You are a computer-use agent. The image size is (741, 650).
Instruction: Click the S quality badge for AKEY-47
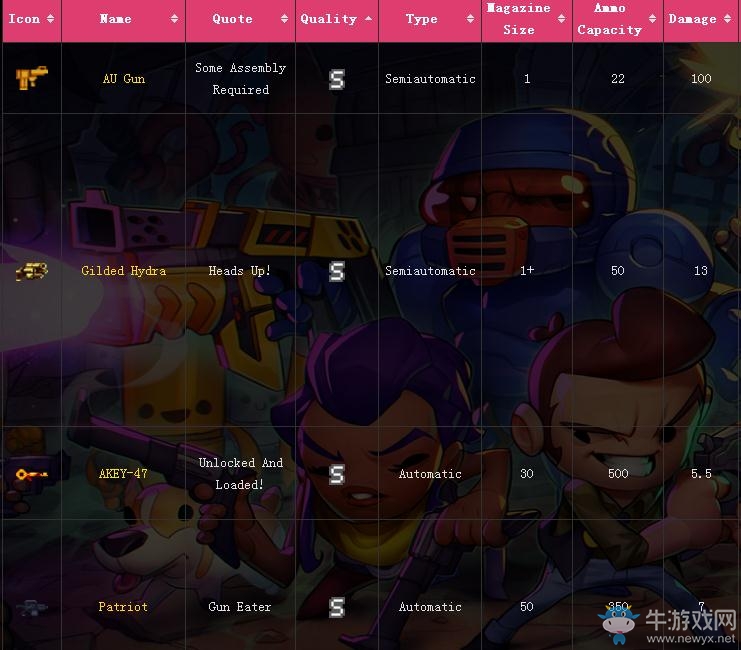tap(336, 474)
